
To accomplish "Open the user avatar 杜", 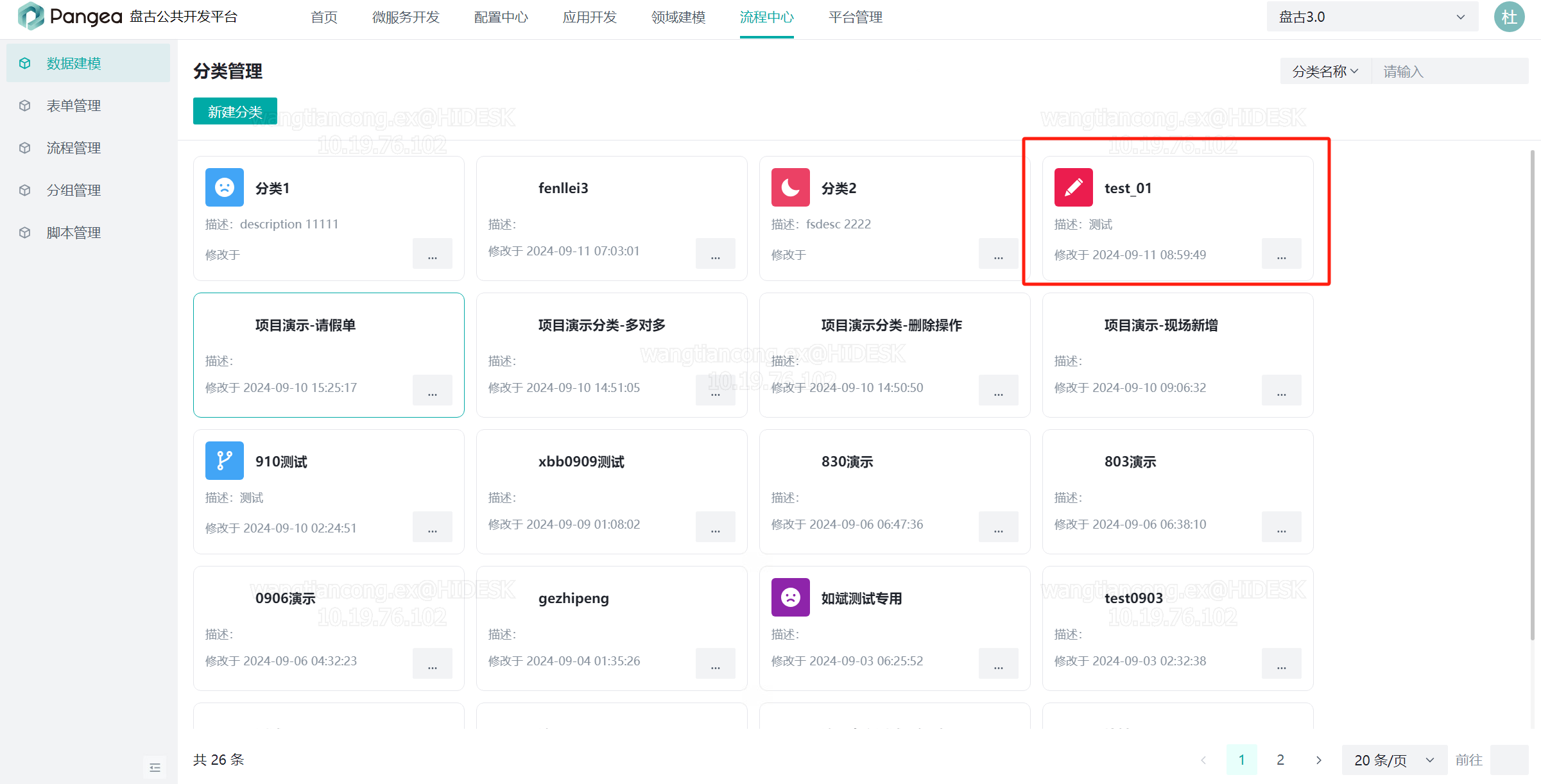I will pos(1509,17).
